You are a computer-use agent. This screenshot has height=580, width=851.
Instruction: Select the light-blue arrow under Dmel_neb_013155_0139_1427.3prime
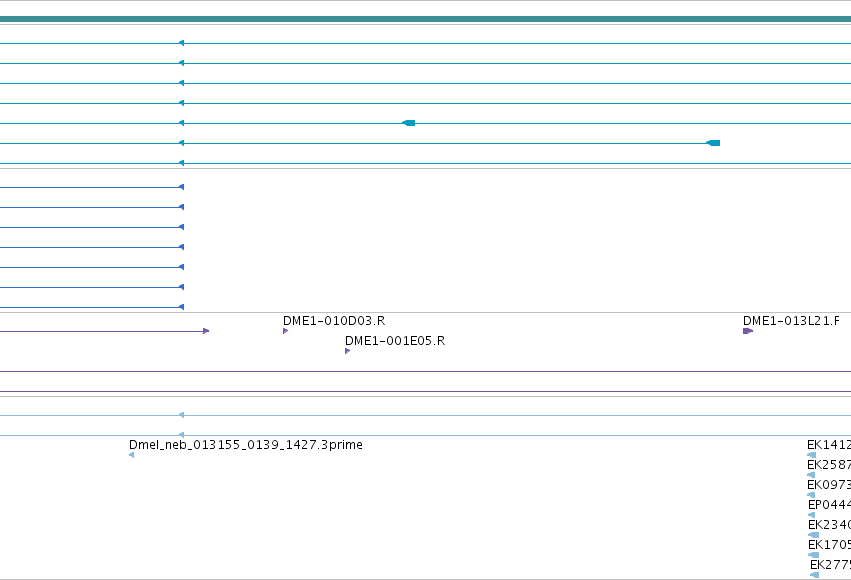pos(131,455)
